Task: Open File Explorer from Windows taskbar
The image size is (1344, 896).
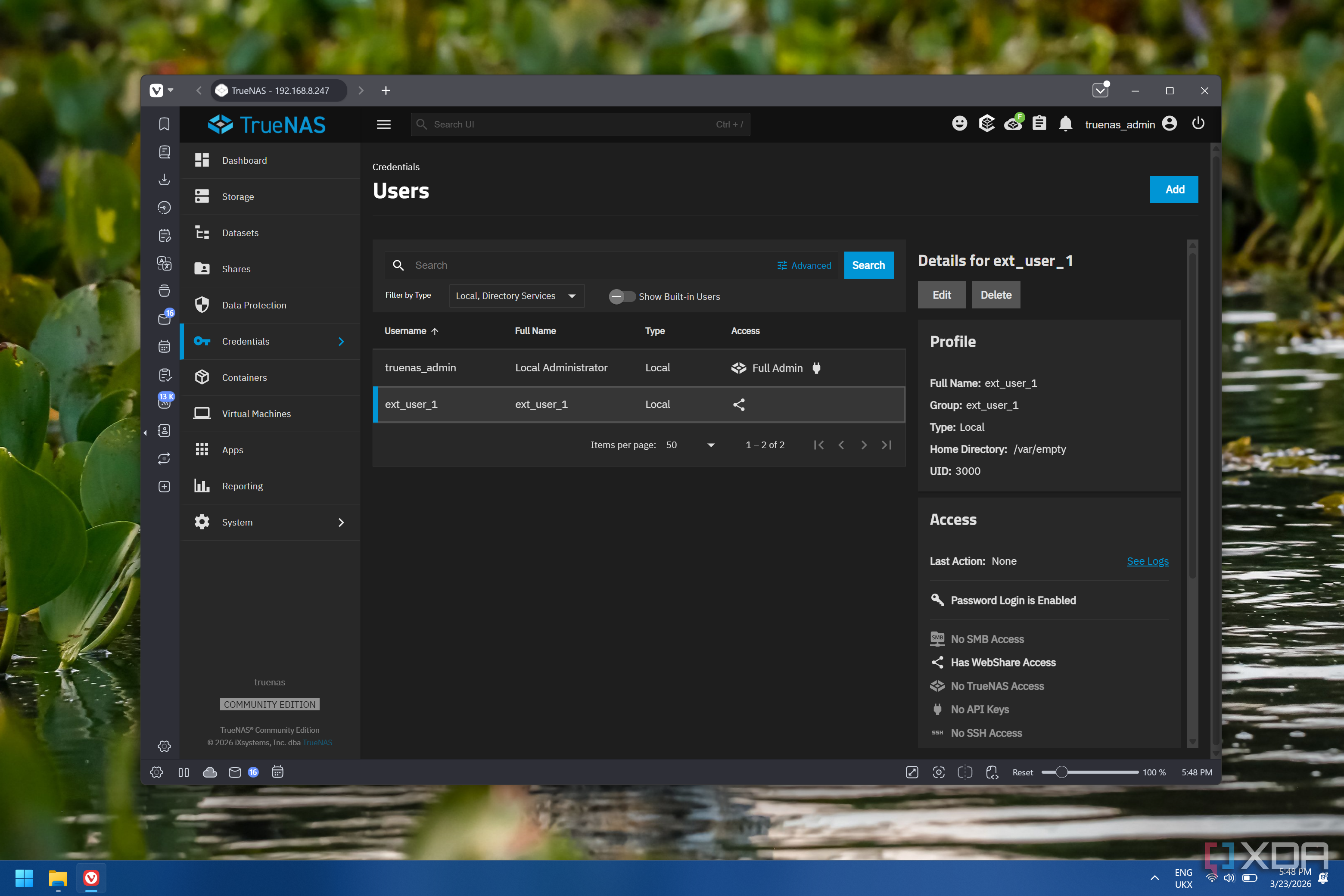Action: point(58,878)
